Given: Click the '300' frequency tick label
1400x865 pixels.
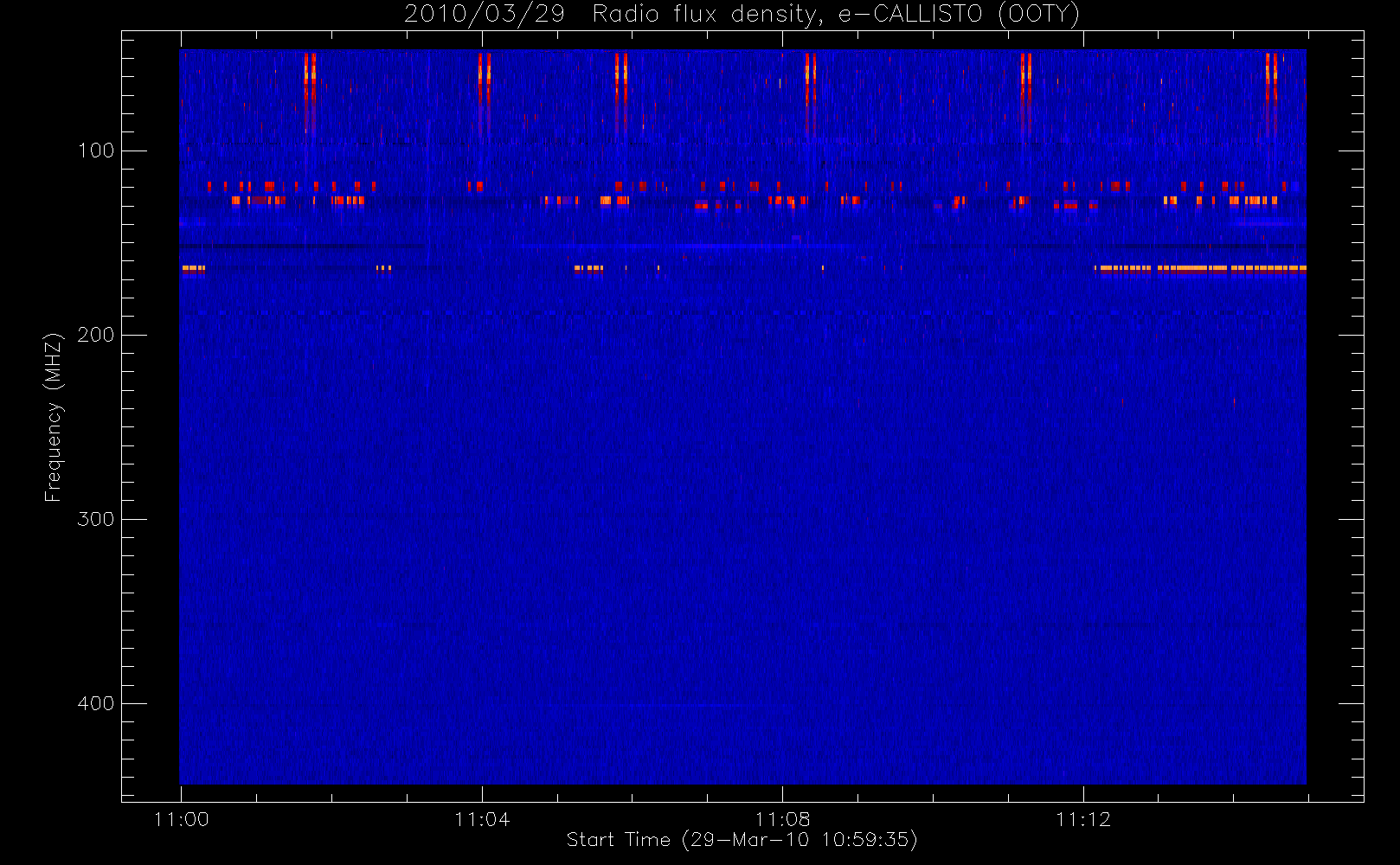Looking at the screenshot, I should (x=95, y=519).
